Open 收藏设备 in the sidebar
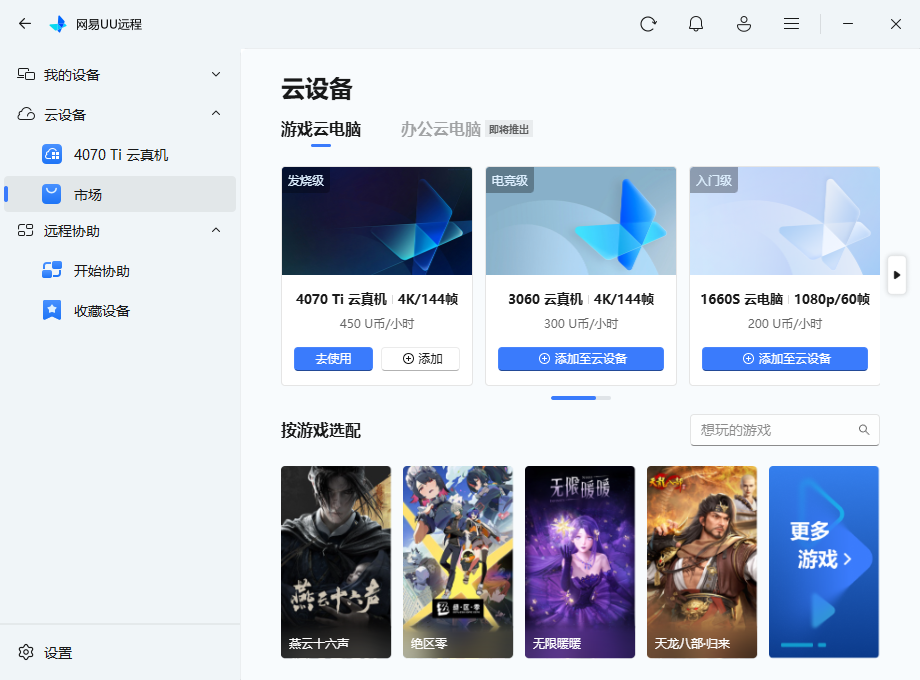This screenshot has height=680, width=920. (x=120, y=310)
